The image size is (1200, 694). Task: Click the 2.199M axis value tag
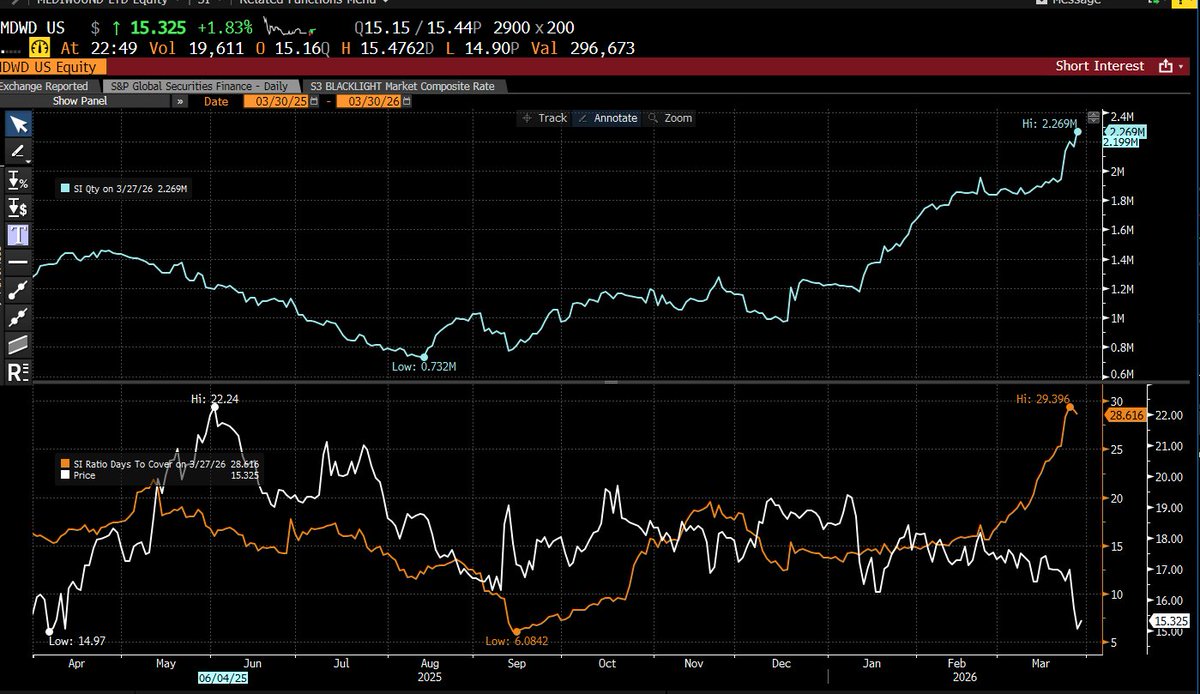(1121, 143)
